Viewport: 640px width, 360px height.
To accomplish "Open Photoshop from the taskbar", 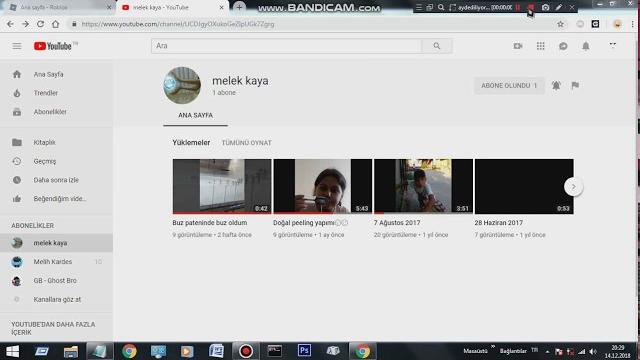I will (304, 351).
